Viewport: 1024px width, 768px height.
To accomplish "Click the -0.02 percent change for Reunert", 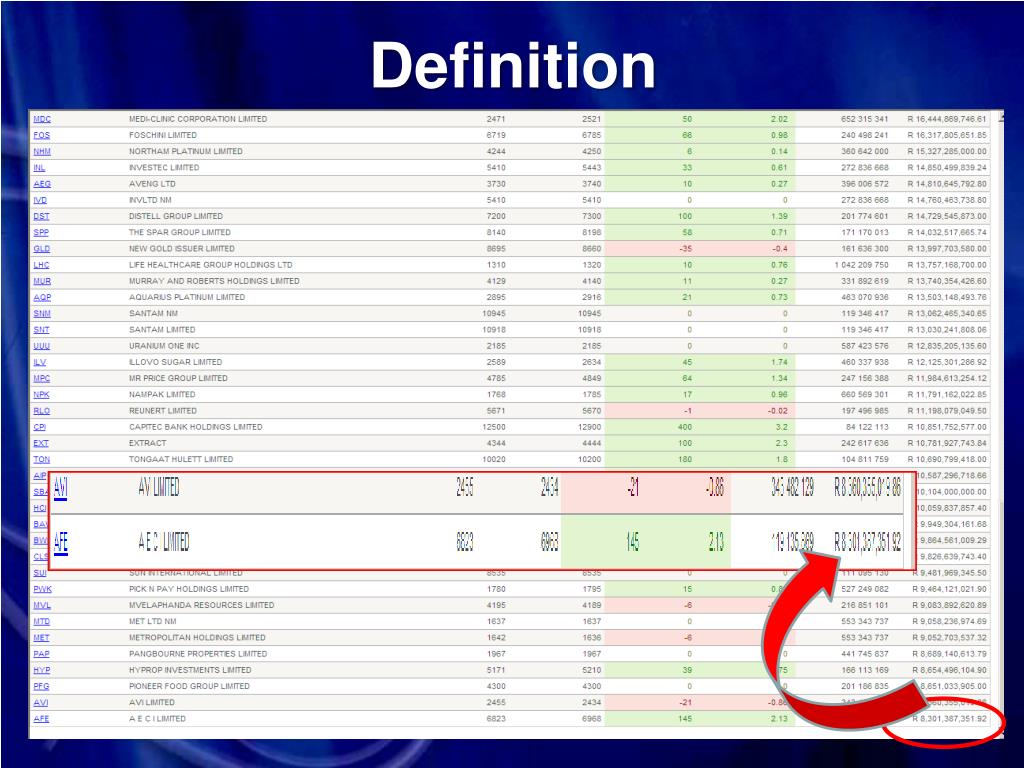I will (777, 411).
